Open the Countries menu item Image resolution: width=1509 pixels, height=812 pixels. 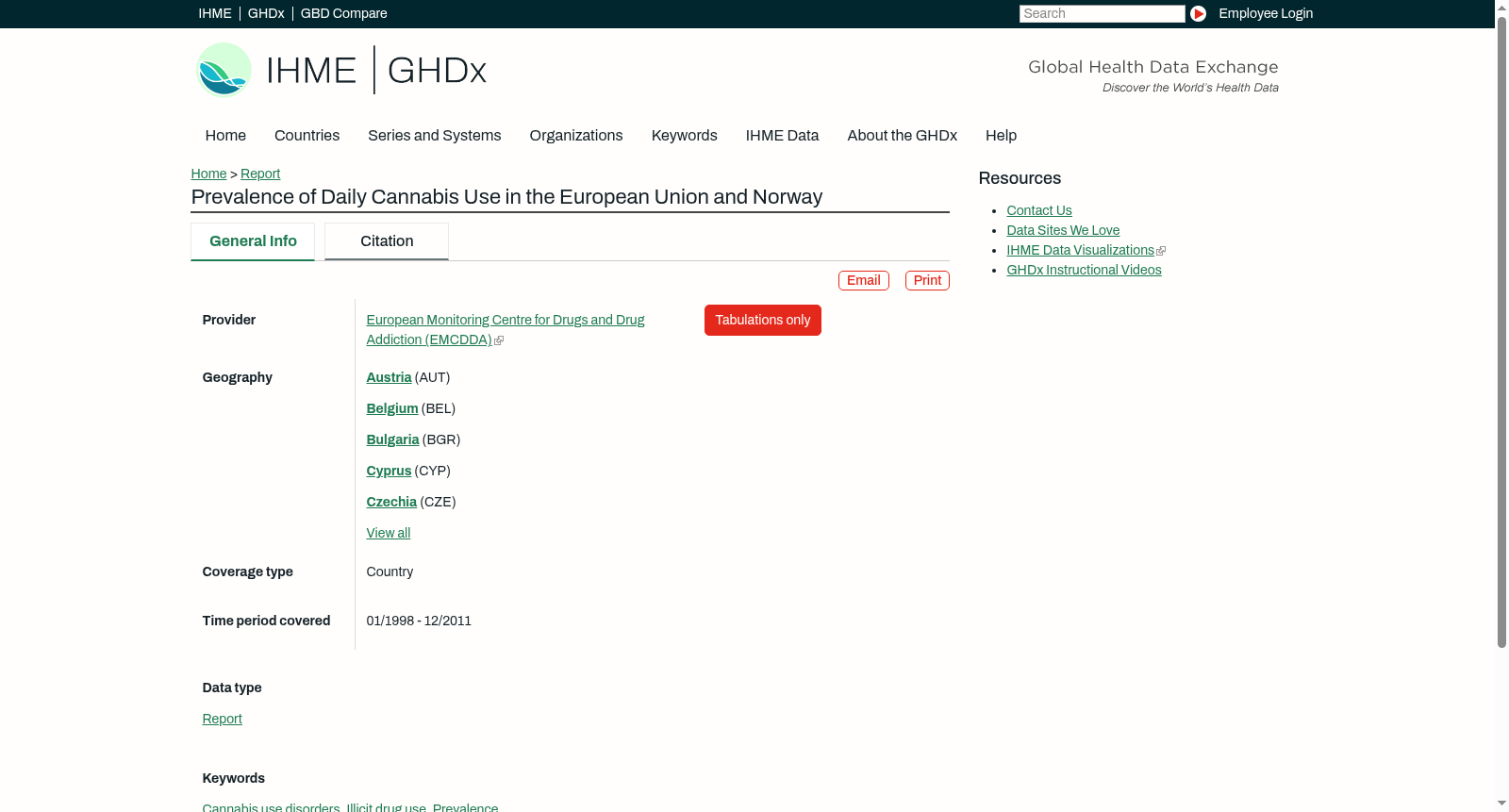(x=307, y=135)
